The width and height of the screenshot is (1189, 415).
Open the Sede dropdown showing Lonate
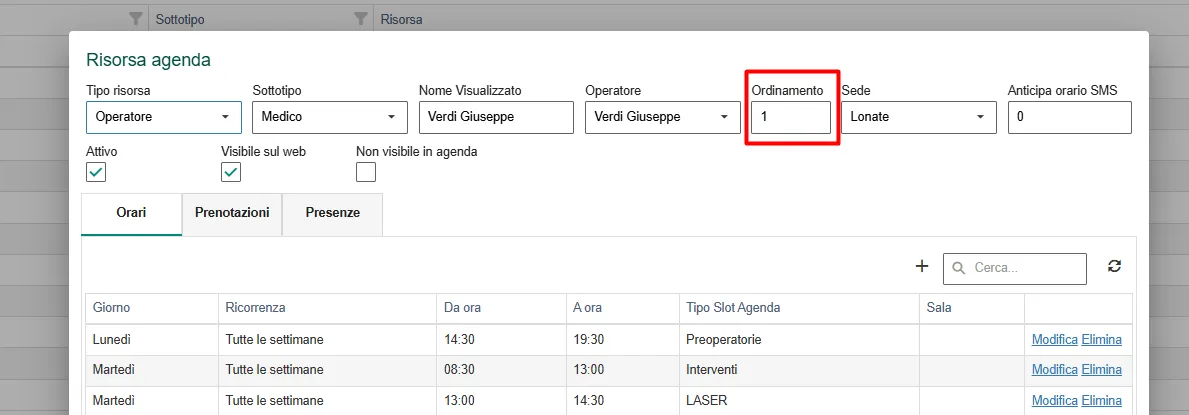click(919, 117)
